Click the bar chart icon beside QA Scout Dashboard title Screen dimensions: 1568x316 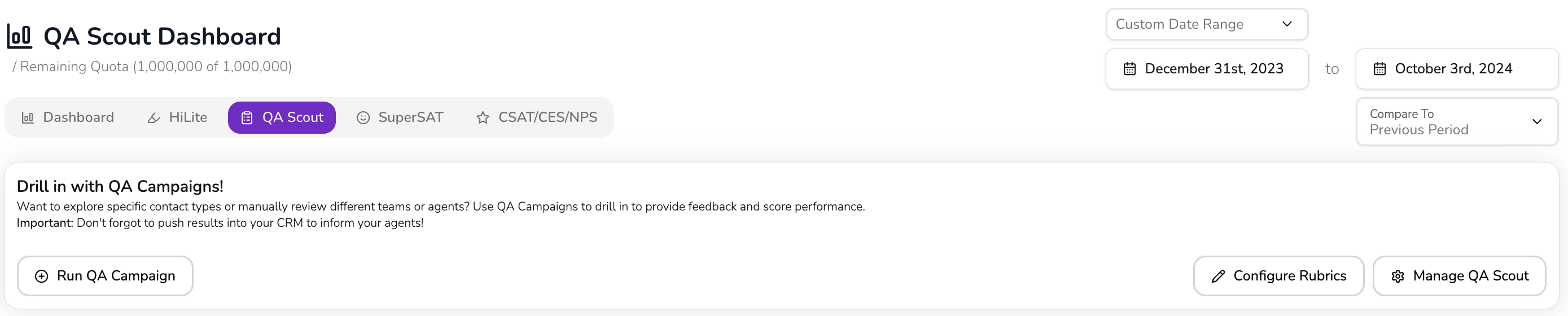pyautogui.click(x=19, y=37)
